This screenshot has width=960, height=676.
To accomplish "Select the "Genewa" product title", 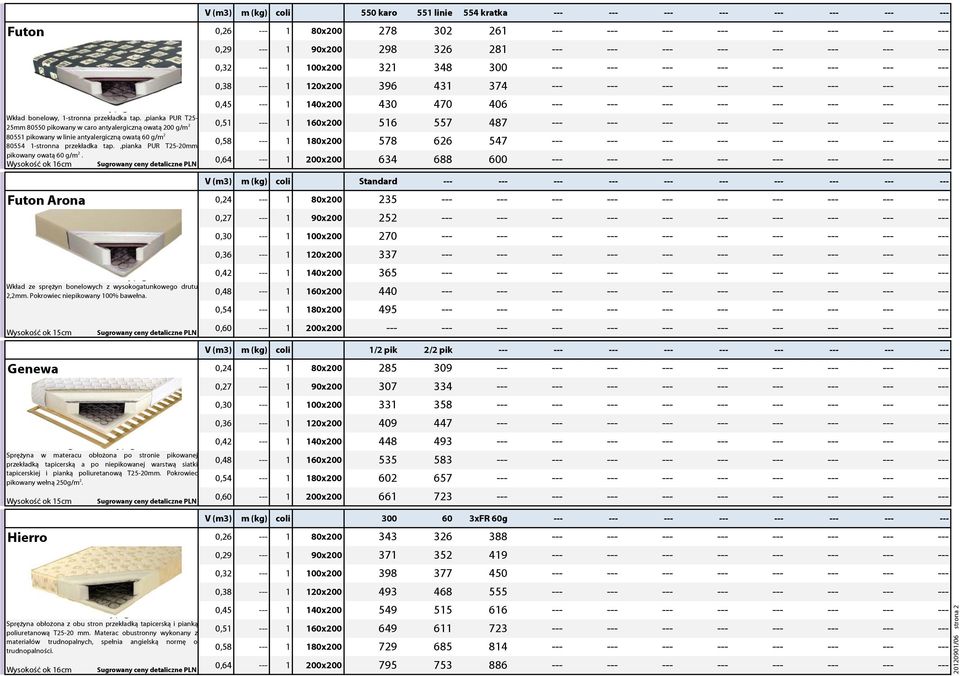I will pyautogui.click(x=33, y=369).
